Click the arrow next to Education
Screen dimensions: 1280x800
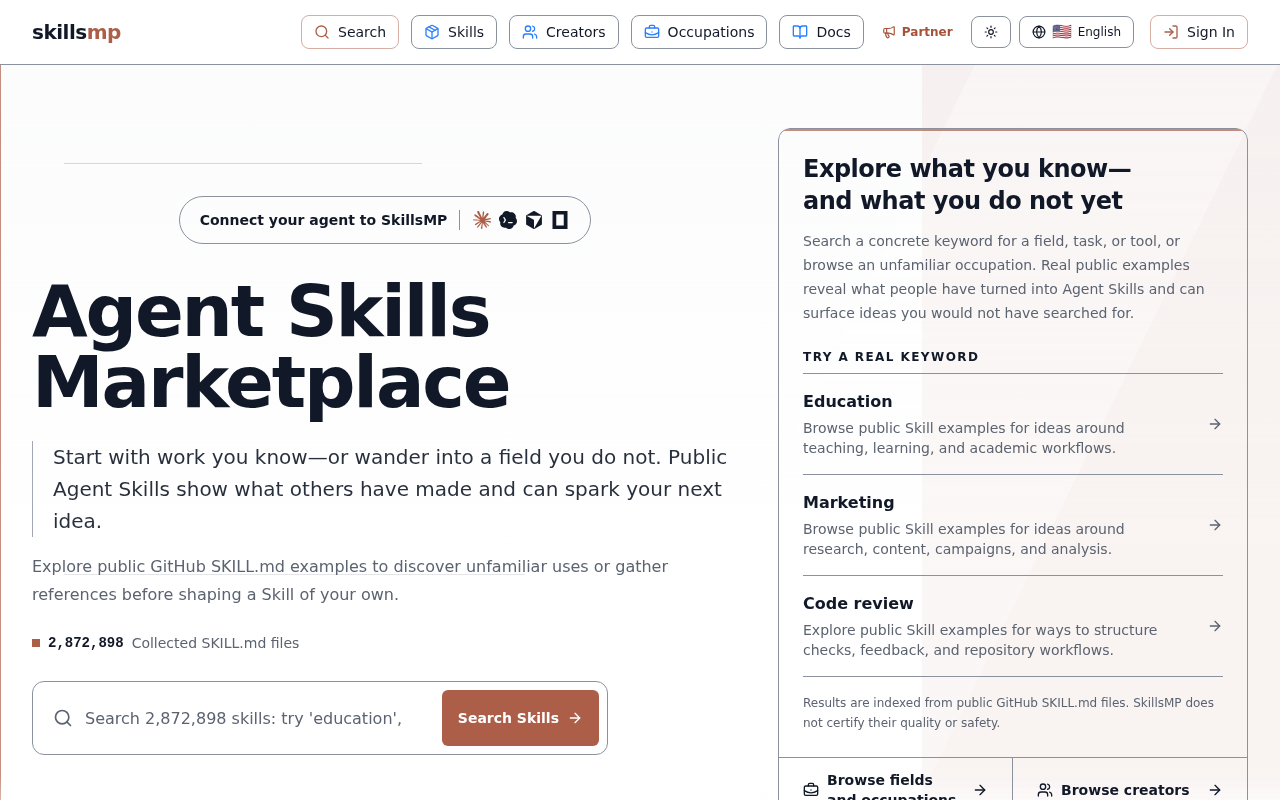[1215, 424]
